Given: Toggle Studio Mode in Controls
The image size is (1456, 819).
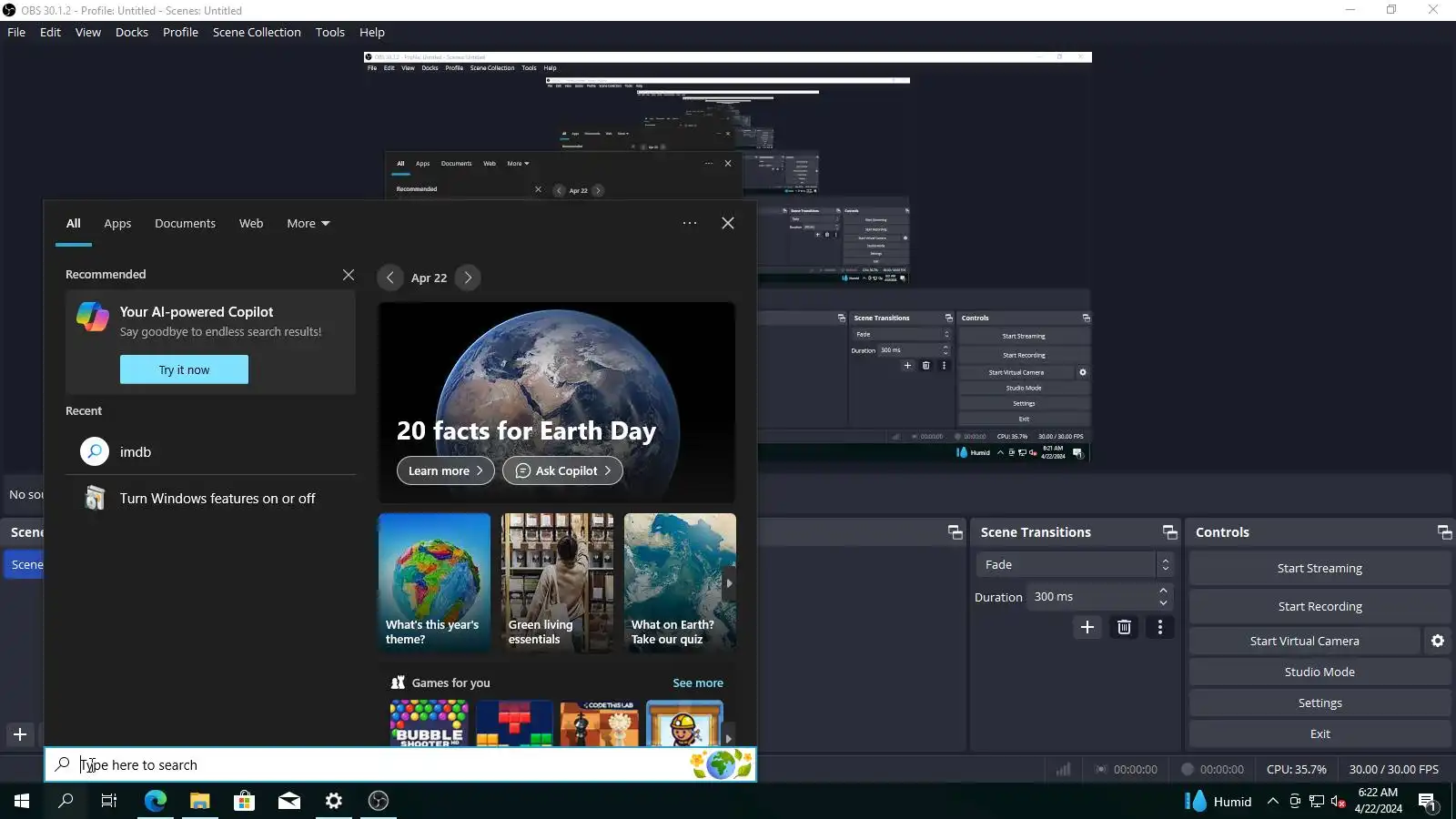Looking at the screenshot, I should coord(1319,672).
